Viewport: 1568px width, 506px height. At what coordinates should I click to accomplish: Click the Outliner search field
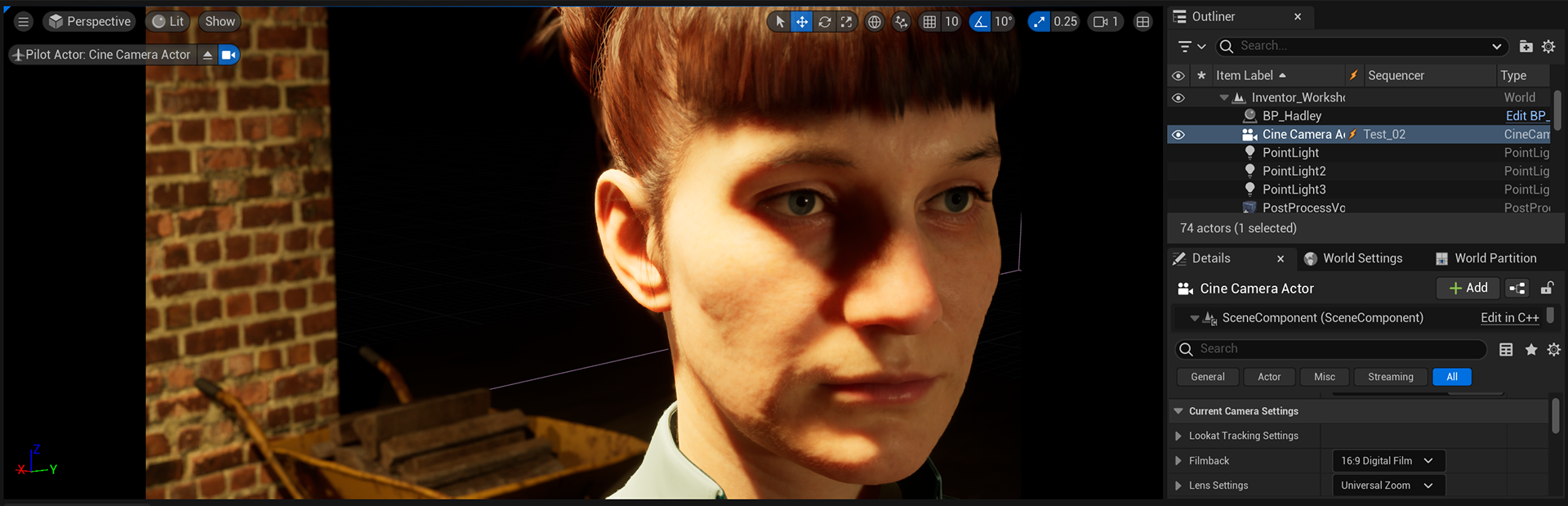[x=1361, y=47]
